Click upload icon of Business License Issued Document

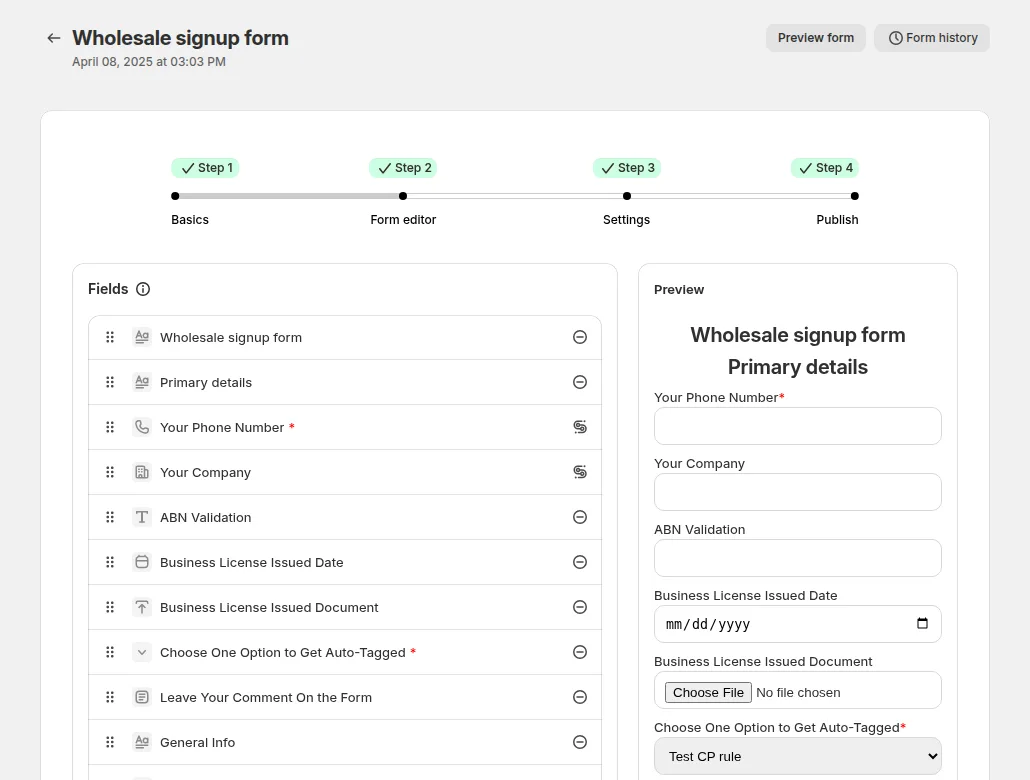pyautogui.click(x=142, y=607)
